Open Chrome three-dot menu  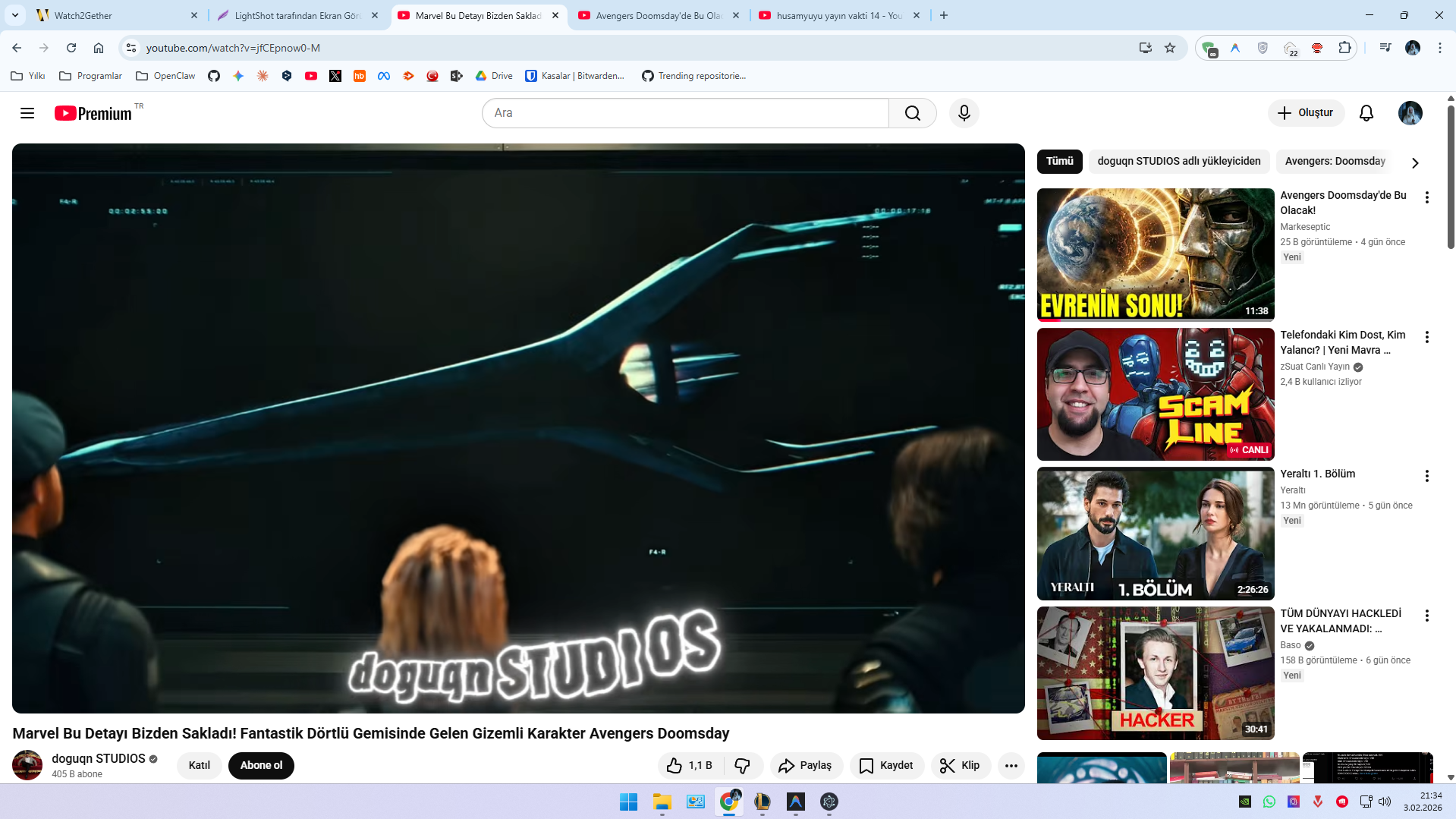pyautogui.click(x=1440, y=48)
